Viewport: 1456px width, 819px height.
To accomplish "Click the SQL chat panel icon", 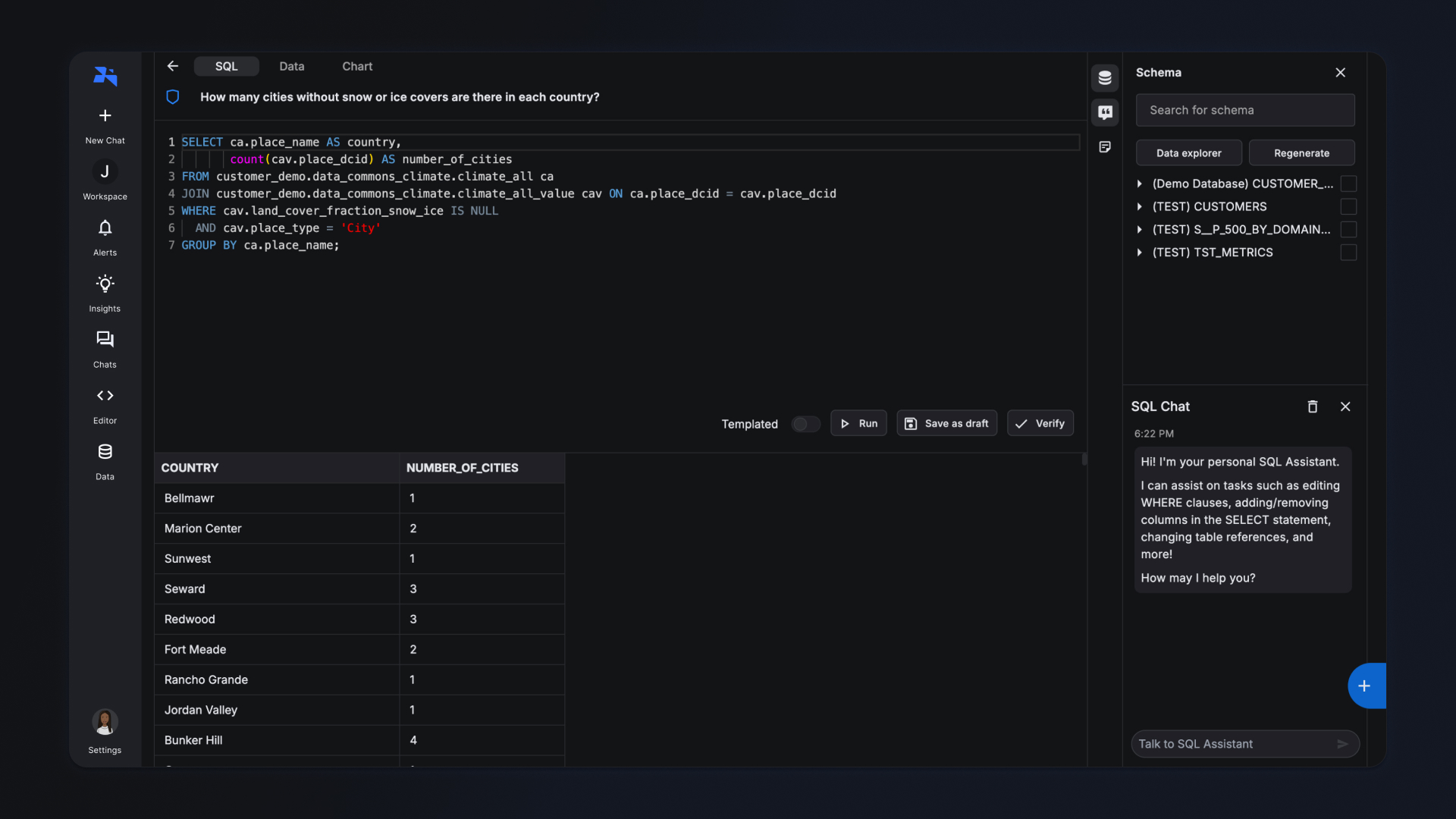I will point(1105,112).
